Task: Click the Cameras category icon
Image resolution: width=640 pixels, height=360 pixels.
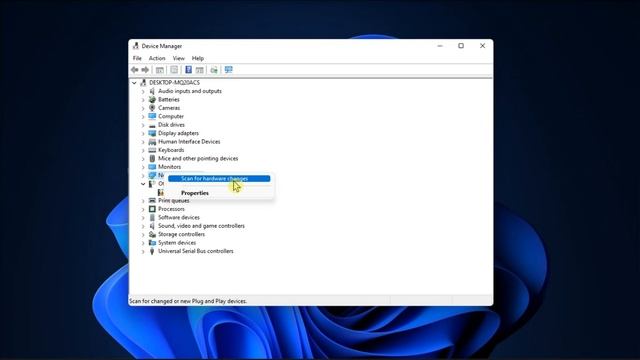Action: pos(152,108)
